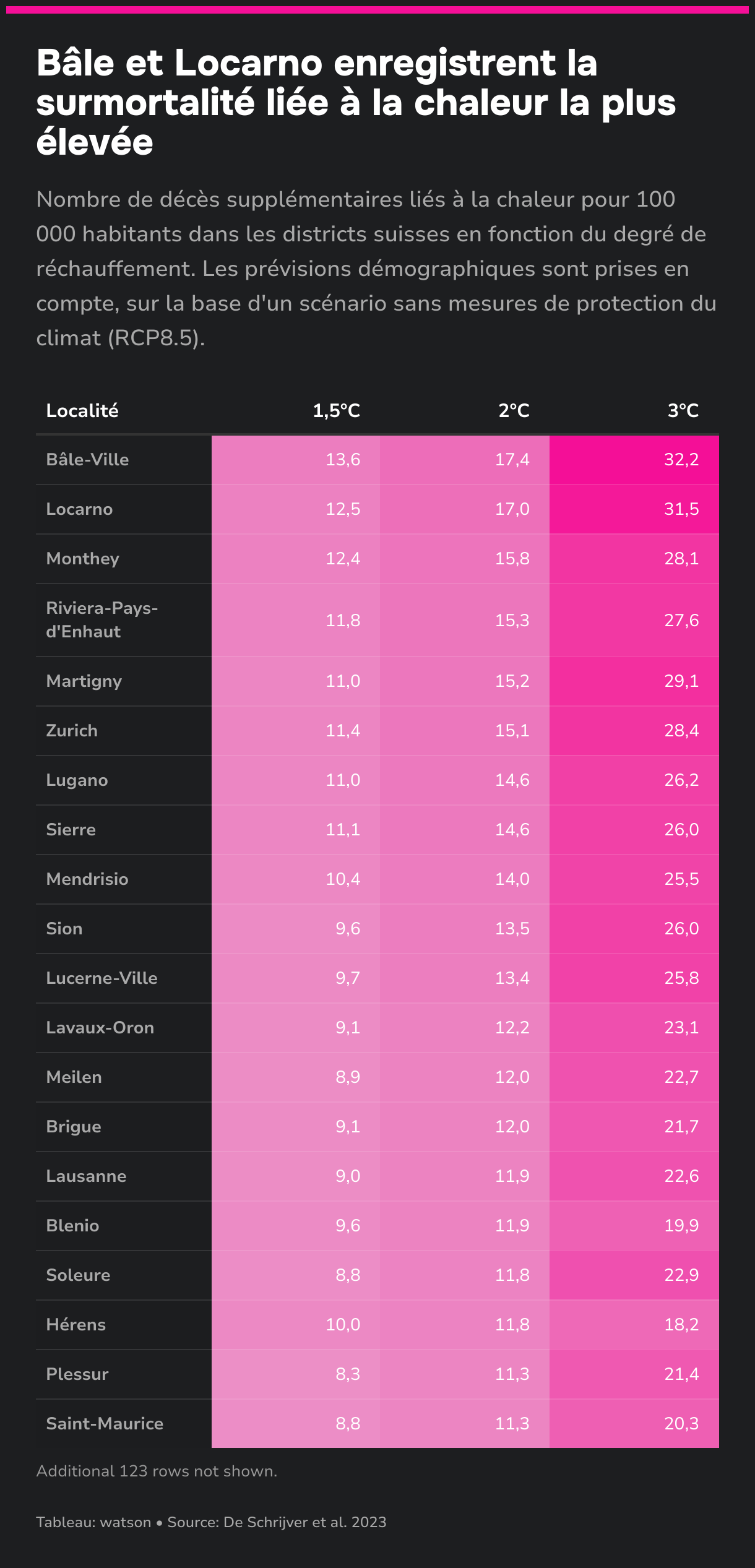Screen dimensions: 755x1568
Task: Click the 'Additional 123 rows not shown' note
Action: coord(157,1471)
